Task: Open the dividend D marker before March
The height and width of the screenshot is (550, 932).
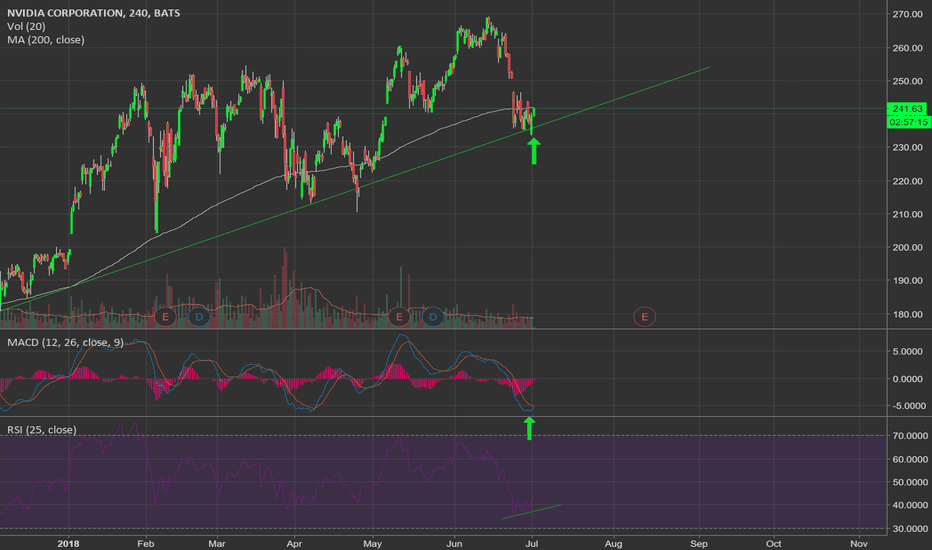Action: tap(199, 317)
